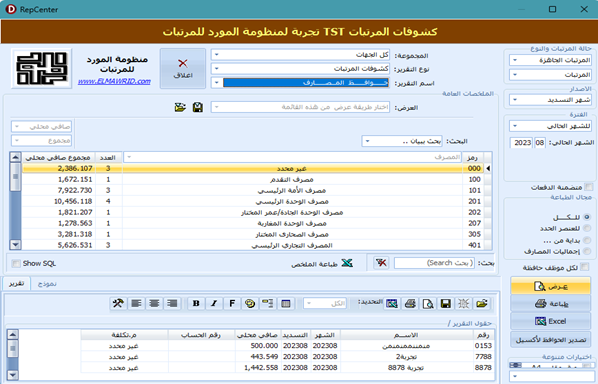Image resolution: width=598 pixels, height=384 pixels.
Task: Click the spider-like icon in report toolbar
Action: [x=463, y=303]
